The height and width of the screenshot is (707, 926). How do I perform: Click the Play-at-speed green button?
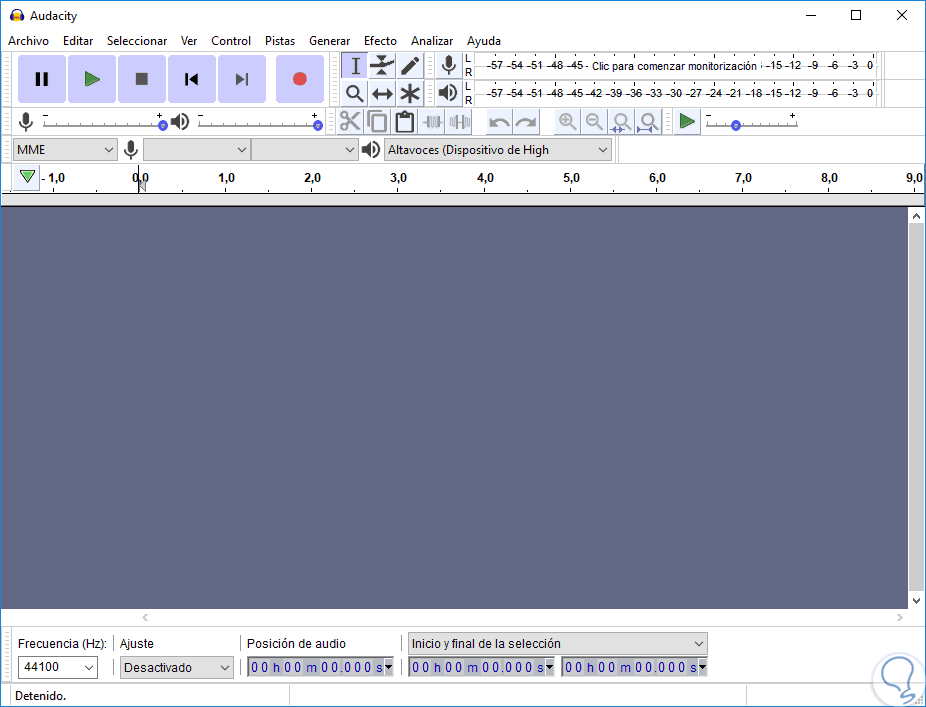(687, 122)
